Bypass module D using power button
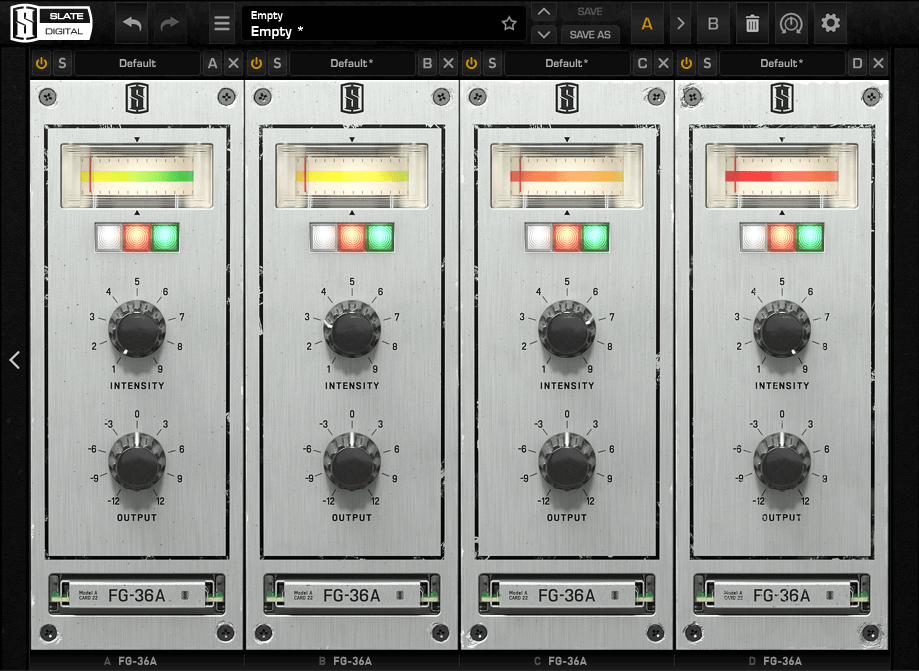Screen dimensions: 919x671 (686, 64)
